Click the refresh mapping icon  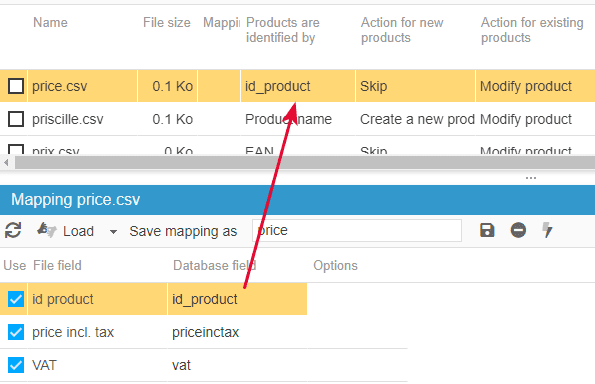point(13,230)
